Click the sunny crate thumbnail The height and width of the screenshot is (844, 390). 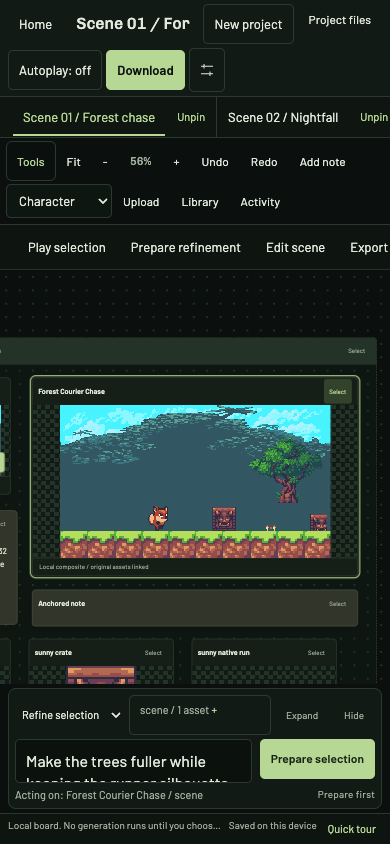(101, 675)
